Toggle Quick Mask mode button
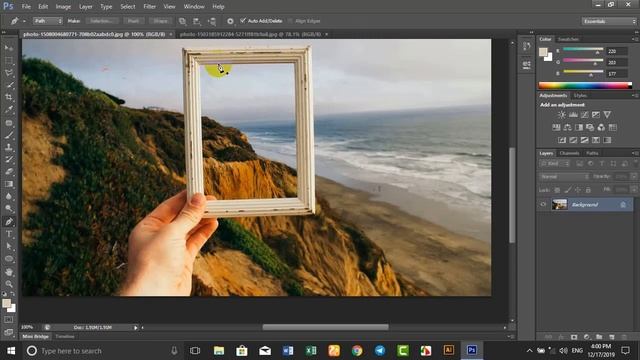The height and width of the screenshot is (360, 640). click(x=9, y=320)
